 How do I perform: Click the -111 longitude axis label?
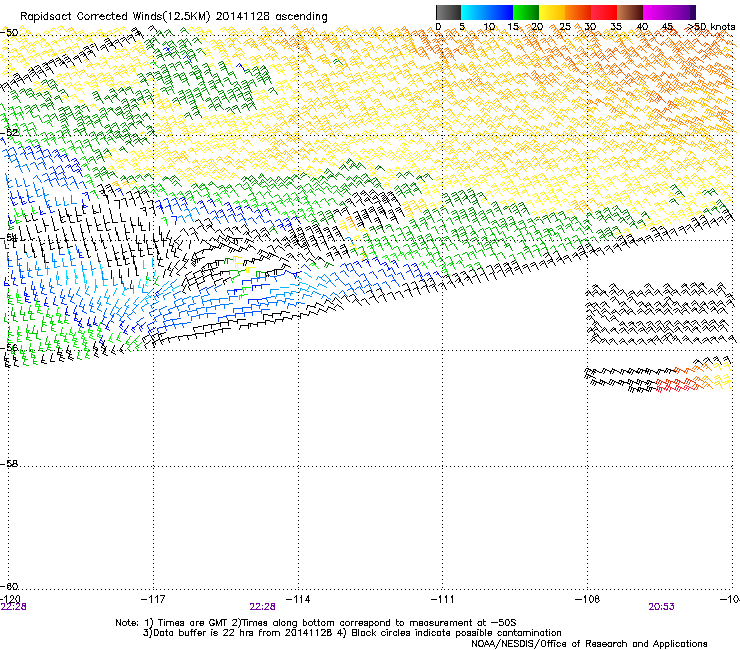443,599
